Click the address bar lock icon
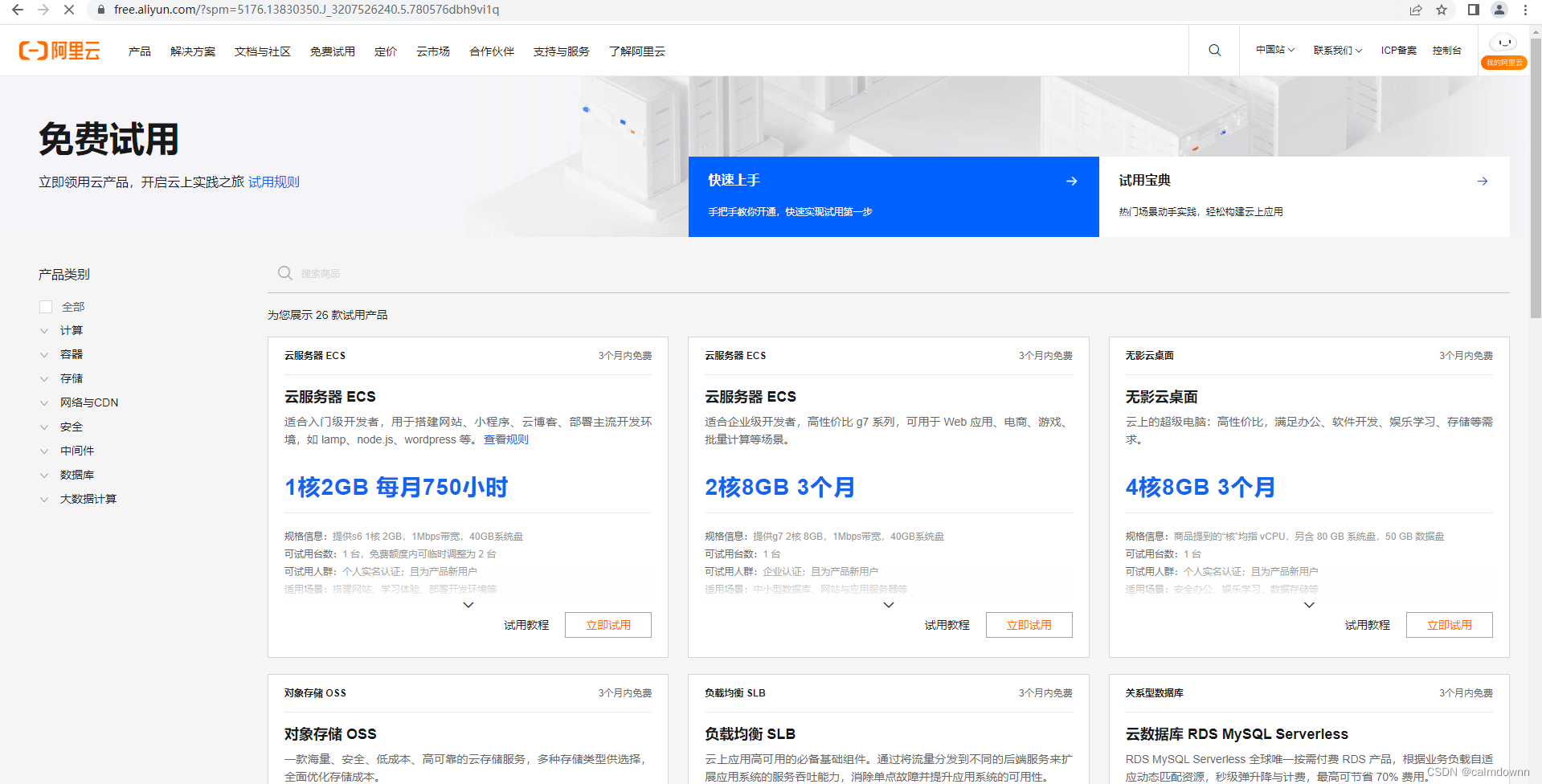The width and height of the screenshot is (1542, 784). [x=100, y=10]
